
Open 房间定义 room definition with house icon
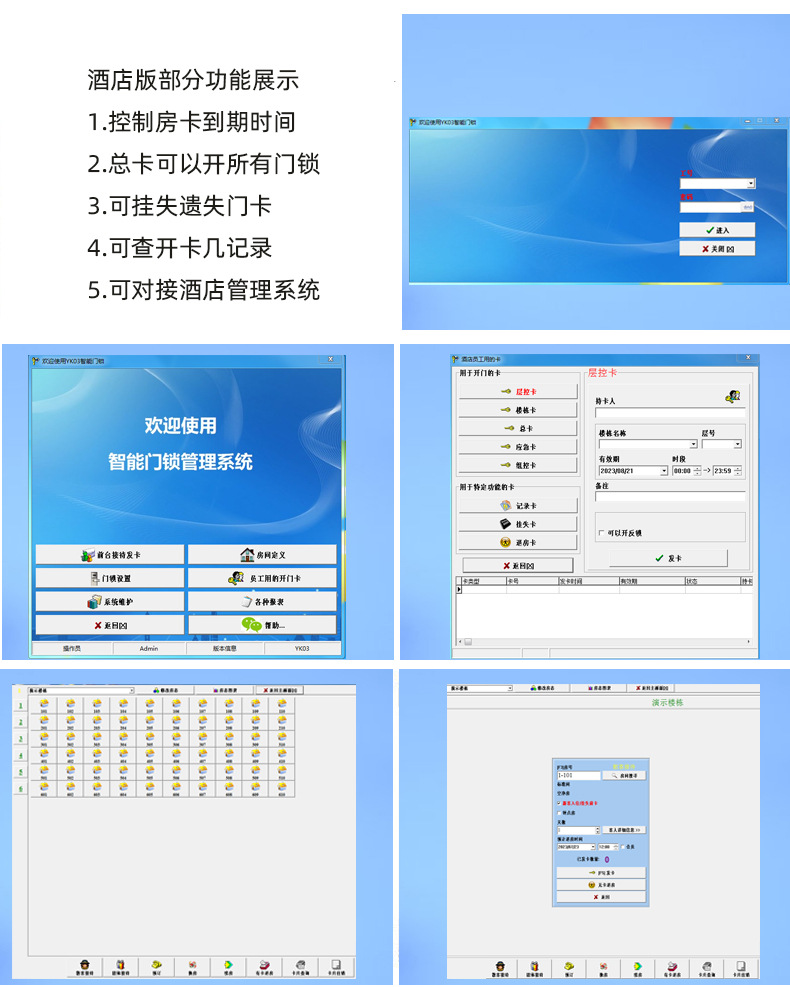[x=262, y=555]
